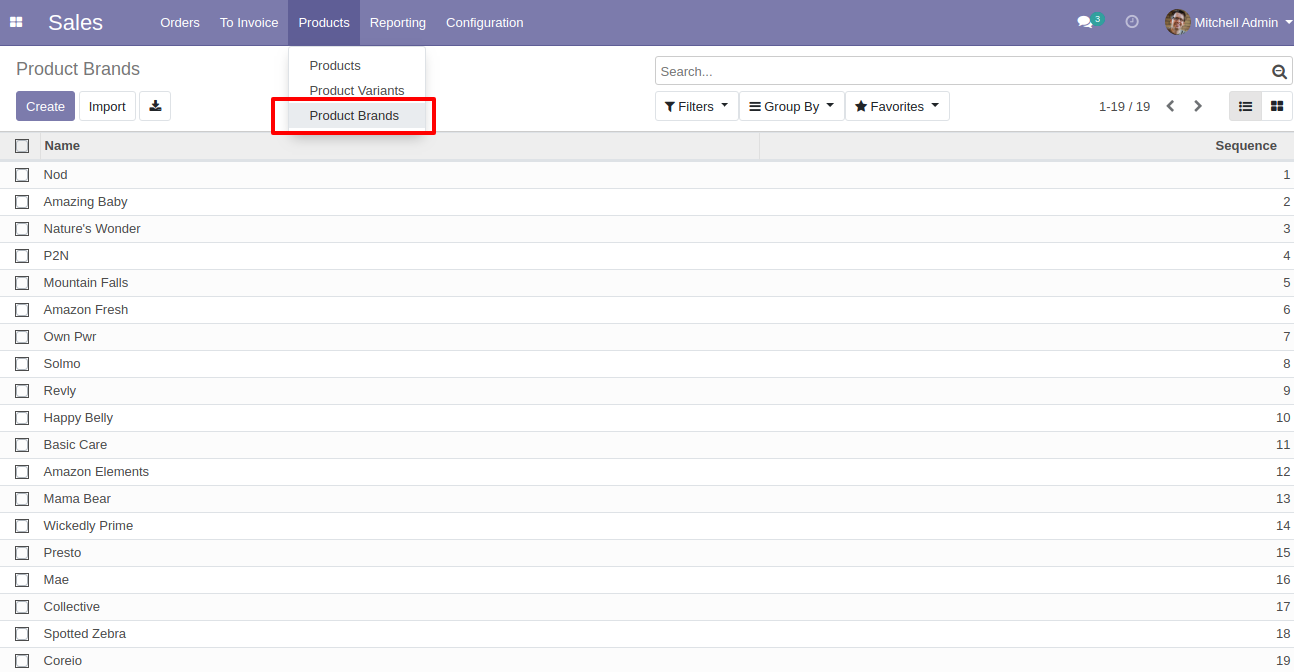
Task: Open the Amazon Elements brand row
Action: click(647, 472)
